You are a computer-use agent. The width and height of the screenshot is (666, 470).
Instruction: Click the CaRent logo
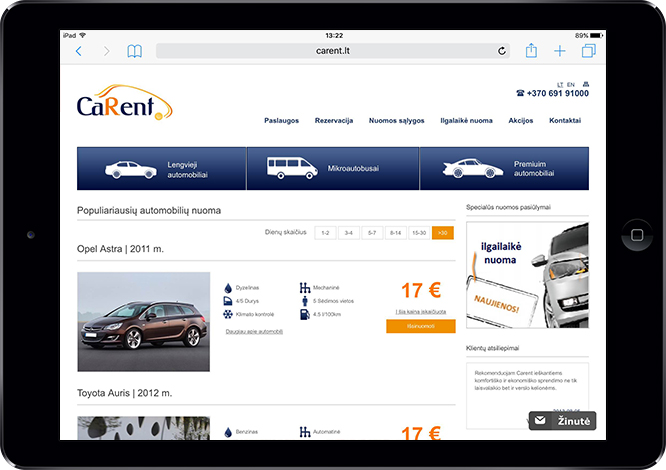coord(124,102)
